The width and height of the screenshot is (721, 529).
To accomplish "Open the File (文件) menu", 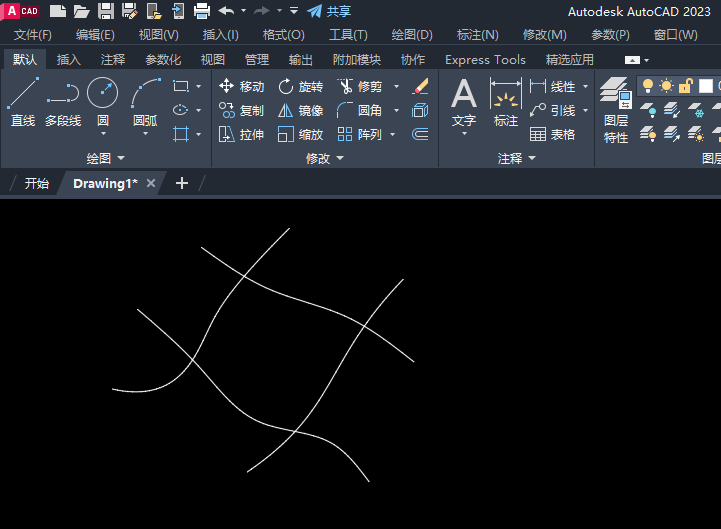I will [33, 35].
